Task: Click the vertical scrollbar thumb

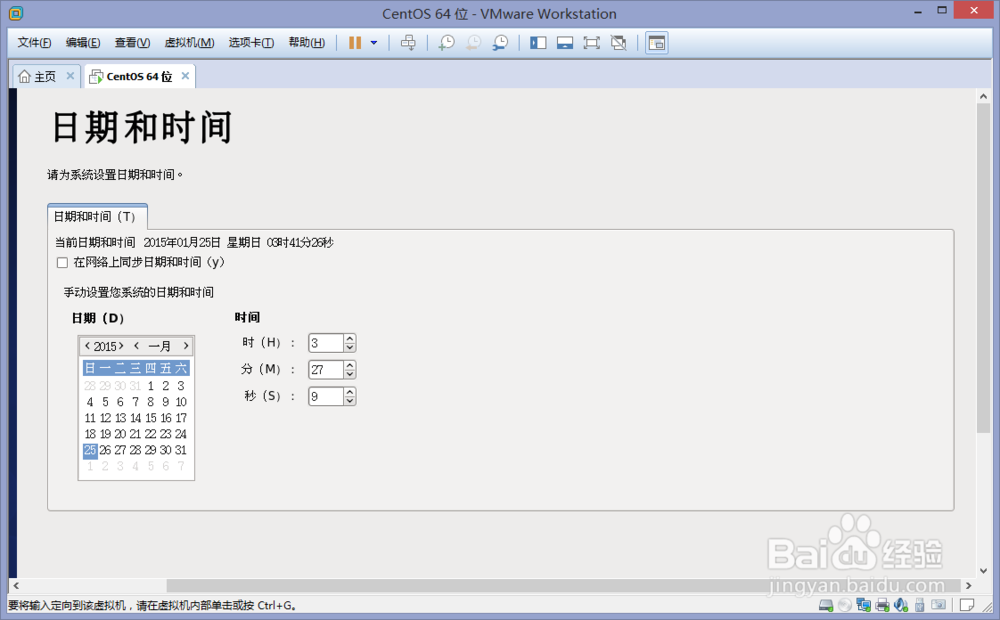Action: [x=983, y=268]
